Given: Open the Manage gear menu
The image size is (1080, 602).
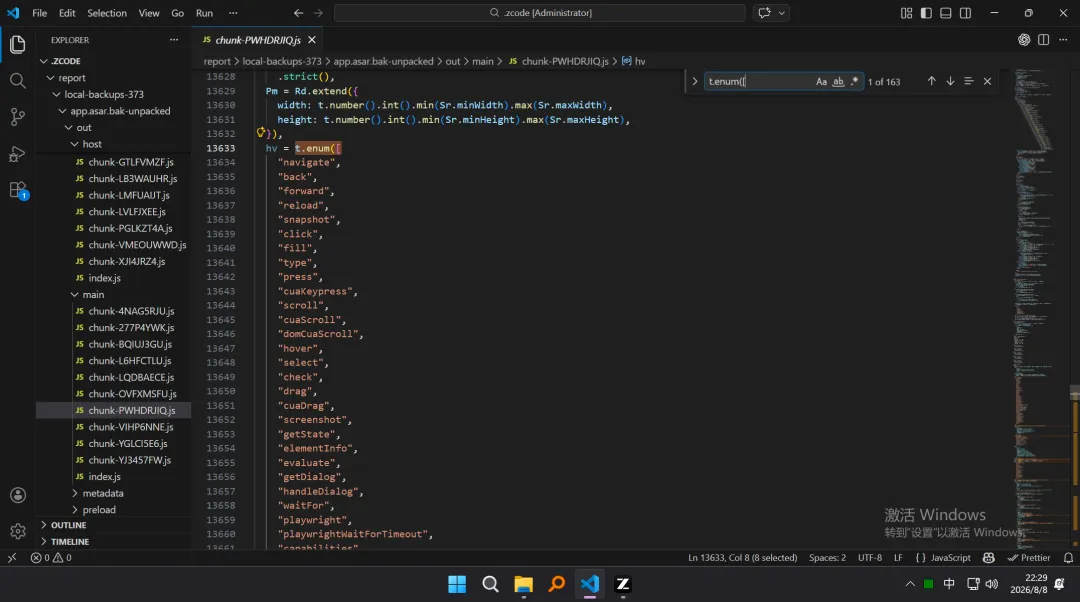Looking at the screenshot, I should click(x=18, y=531).
